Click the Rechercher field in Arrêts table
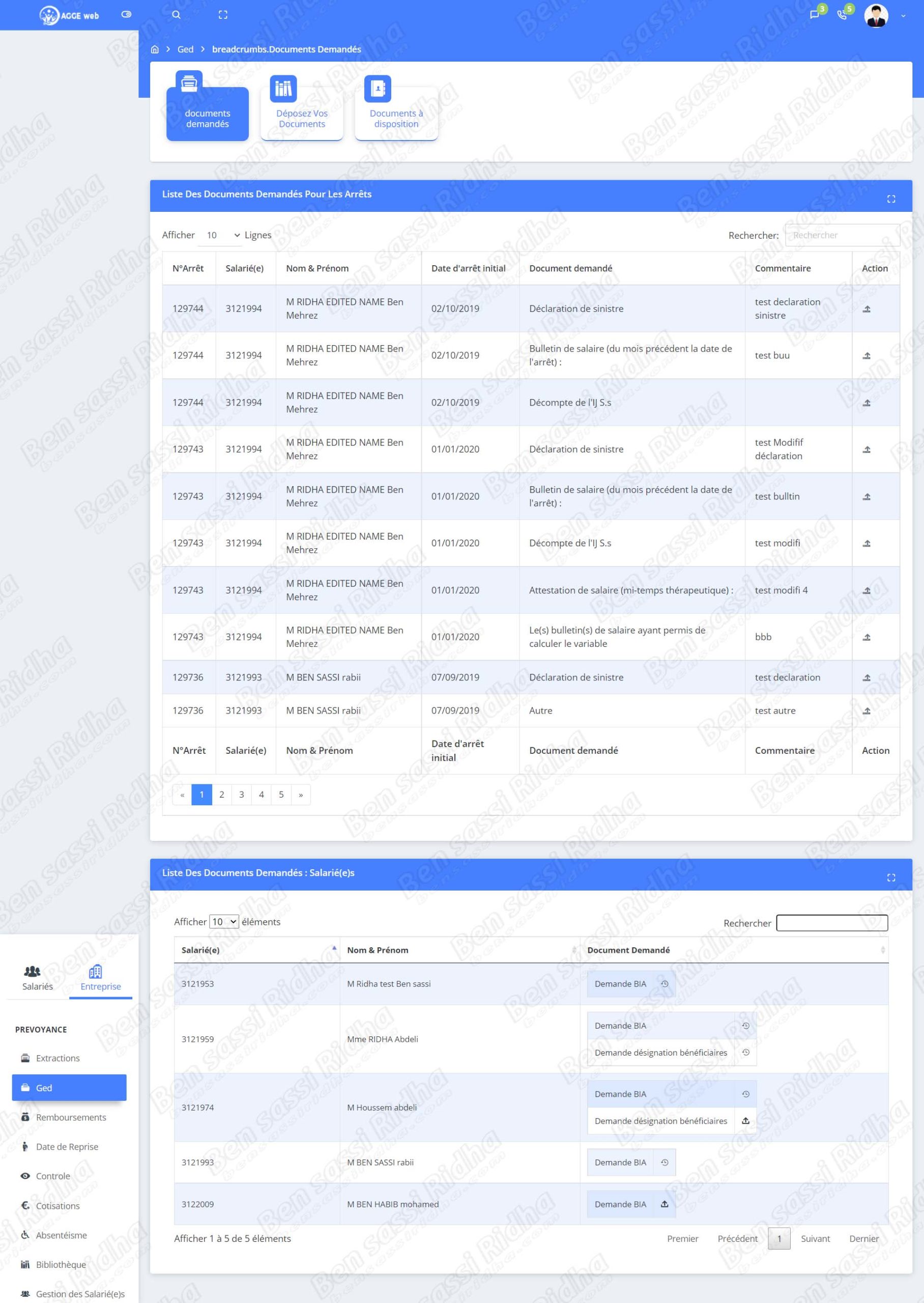Image resolution: width=924 pixels, height=1303 pixels. pos(842,236)
